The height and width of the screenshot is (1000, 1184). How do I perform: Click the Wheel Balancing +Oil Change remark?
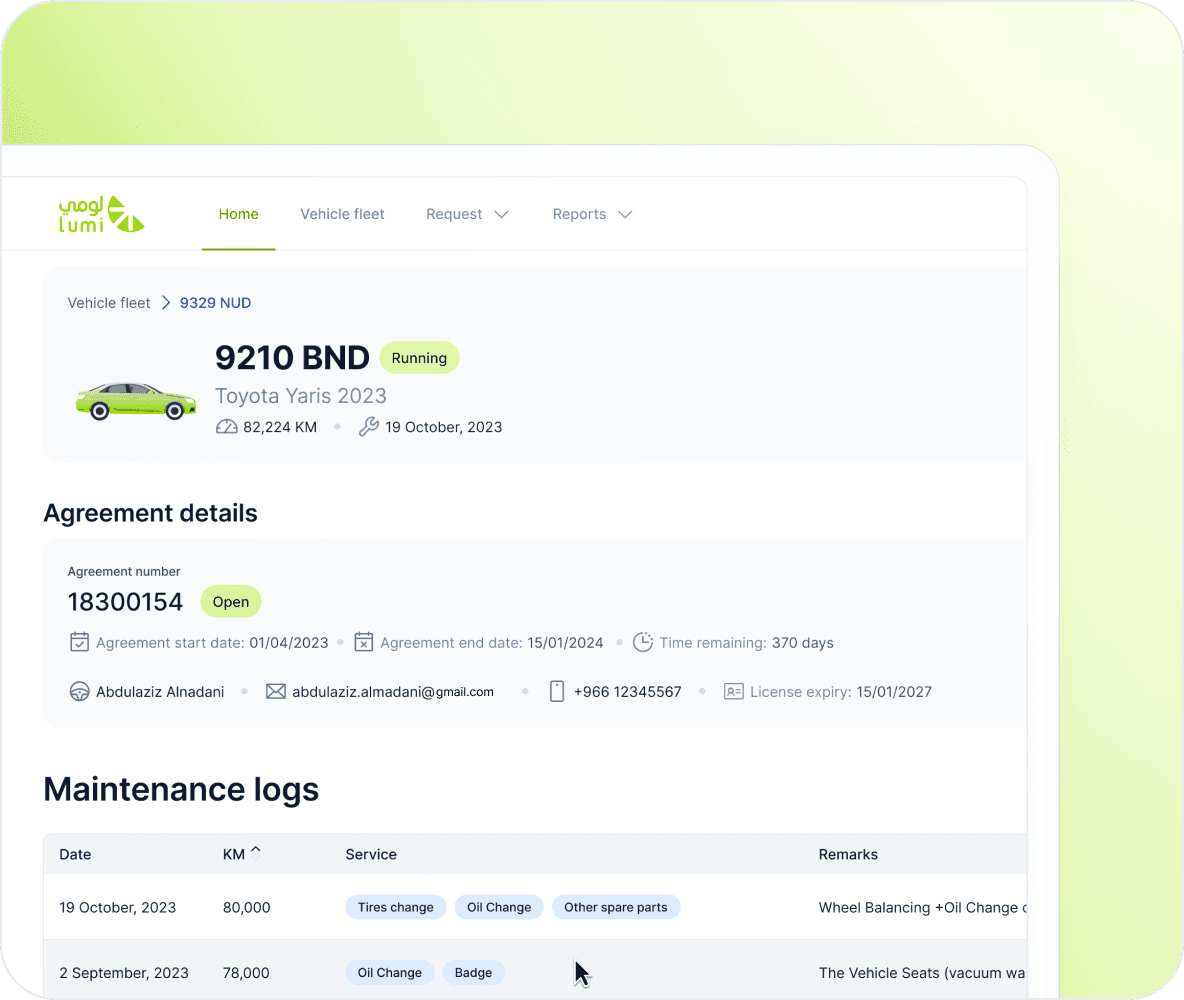tap(922, 907)
